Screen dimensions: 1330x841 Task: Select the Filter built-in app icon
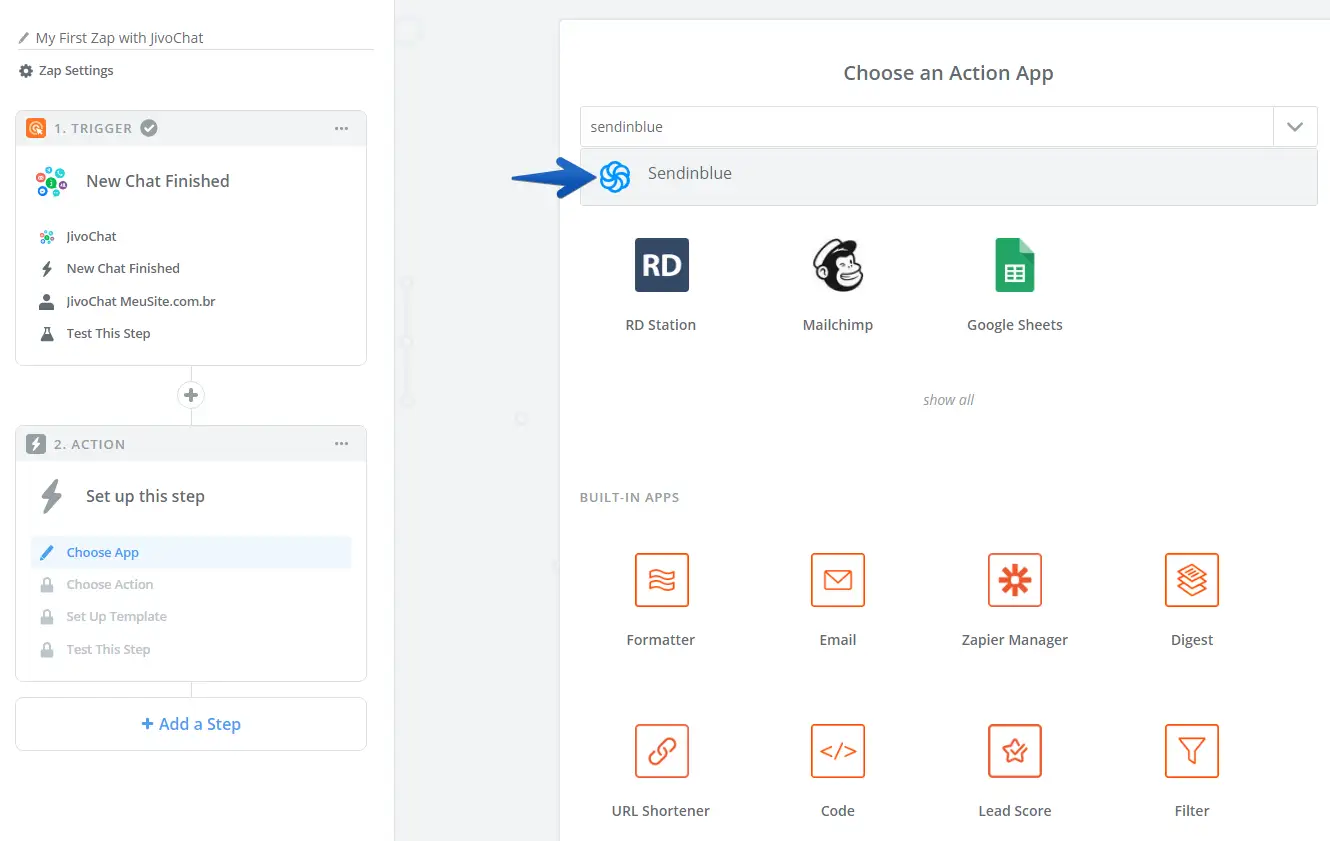(1191, 751)
